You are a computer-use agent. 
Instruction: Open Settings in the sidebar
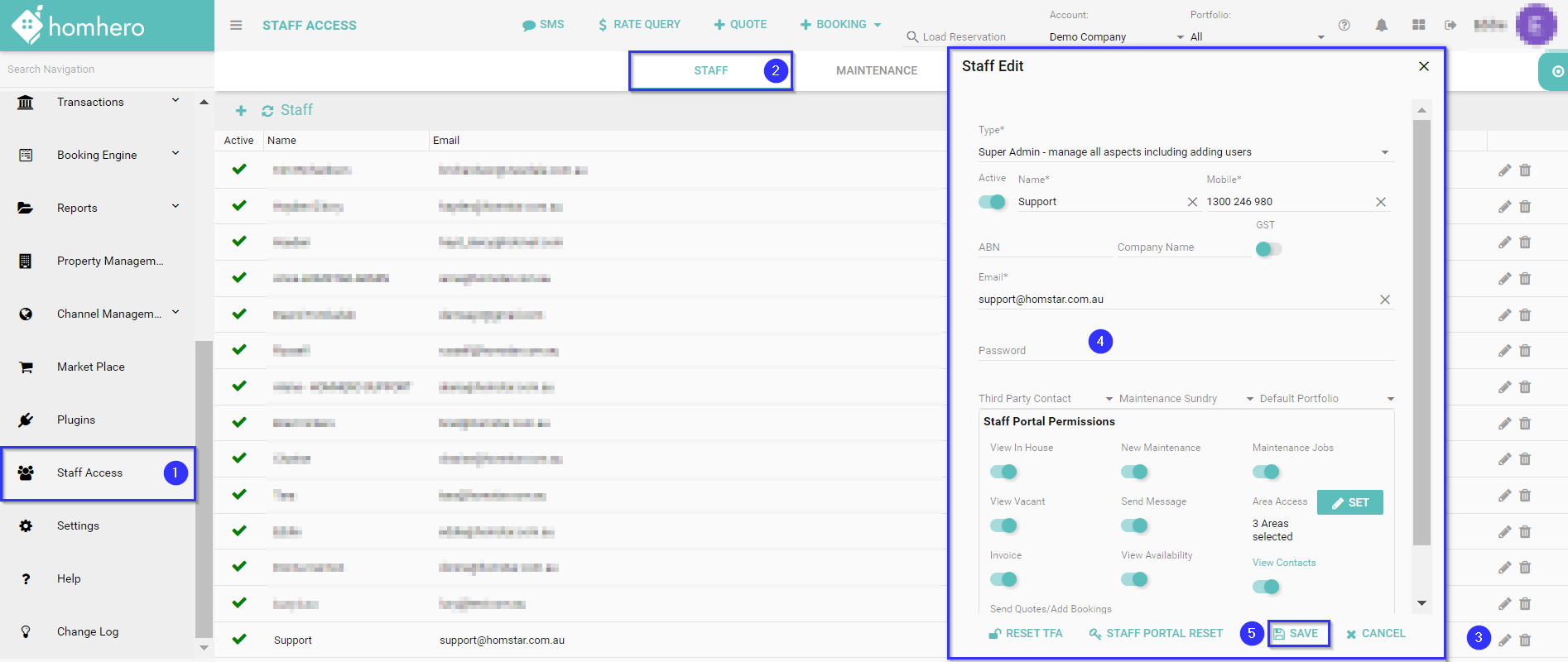(x=78, y=525)
